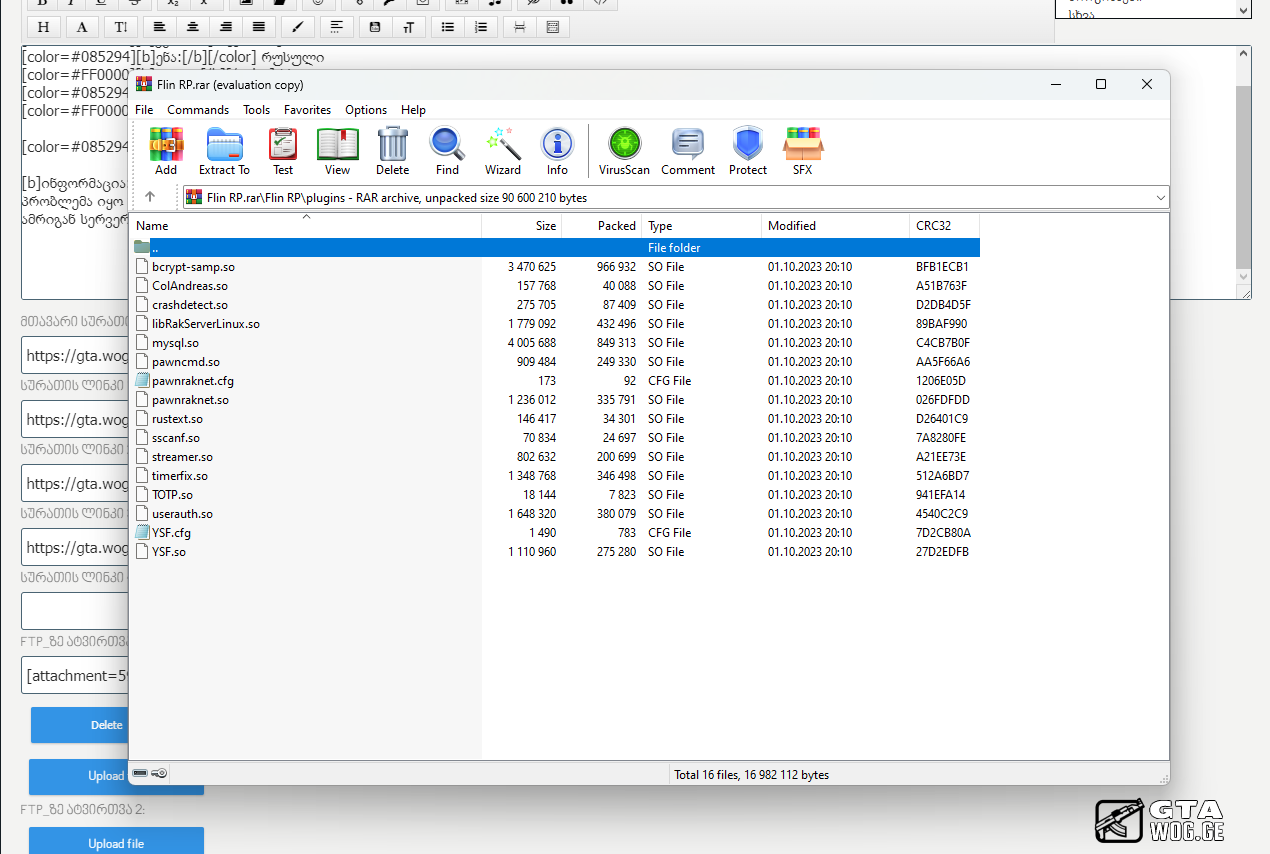Screen dimensions: 1270x854
Task: Sort list by Modified column header
Action: 792,226
